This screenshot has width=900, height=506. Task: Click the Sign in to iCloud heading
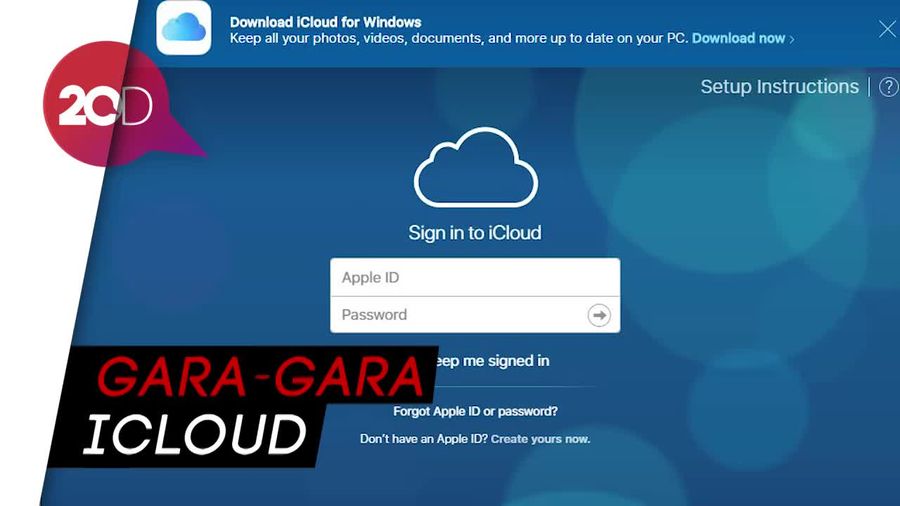pyautogui.click(x=475, y=232)
